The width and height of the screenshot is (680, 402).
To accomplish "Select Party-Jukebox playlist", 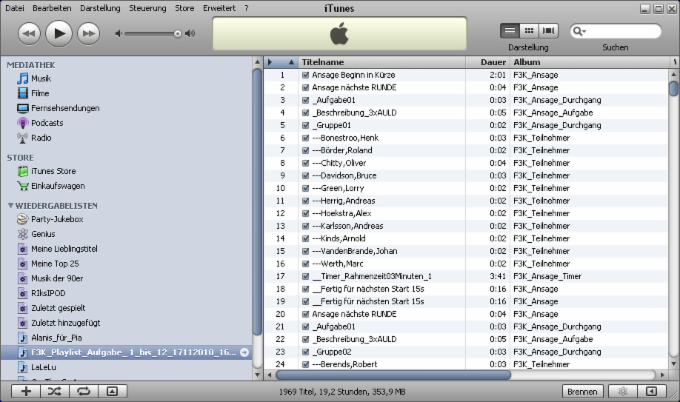I will click(x=56, y=219).
